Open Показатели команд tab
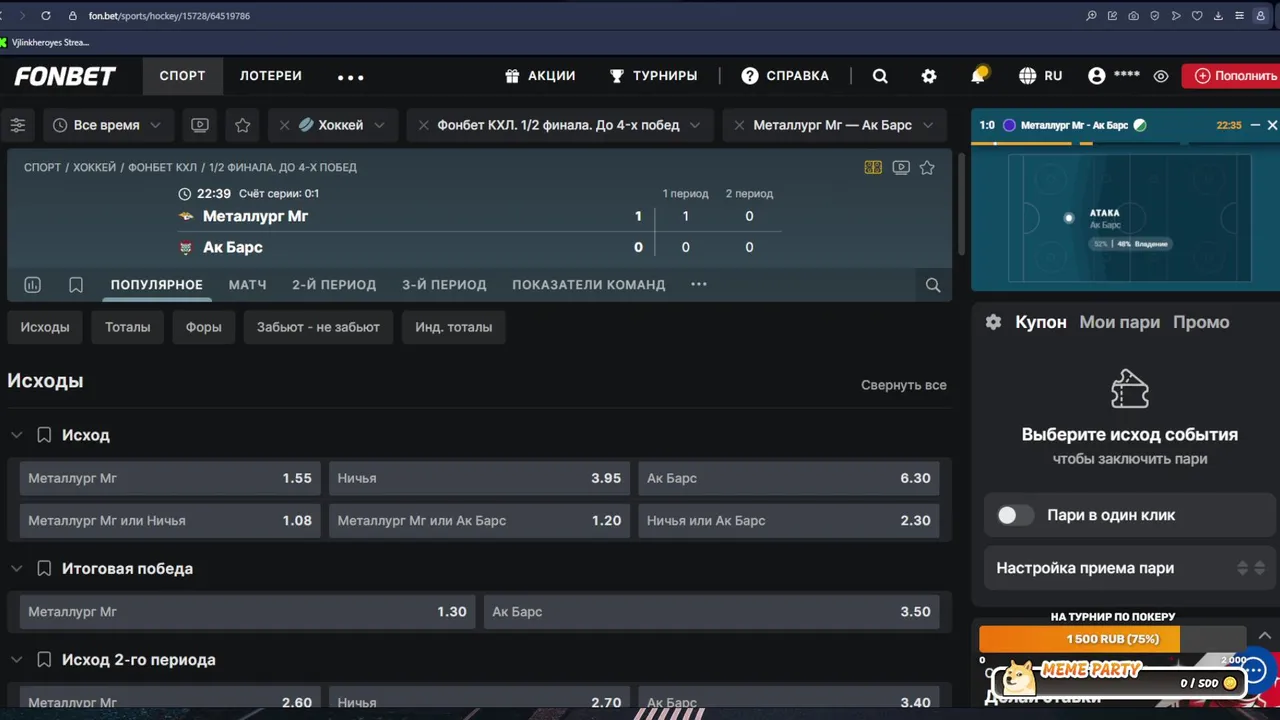This screenshot has height=720, width=1280. [x=588, y=285]
